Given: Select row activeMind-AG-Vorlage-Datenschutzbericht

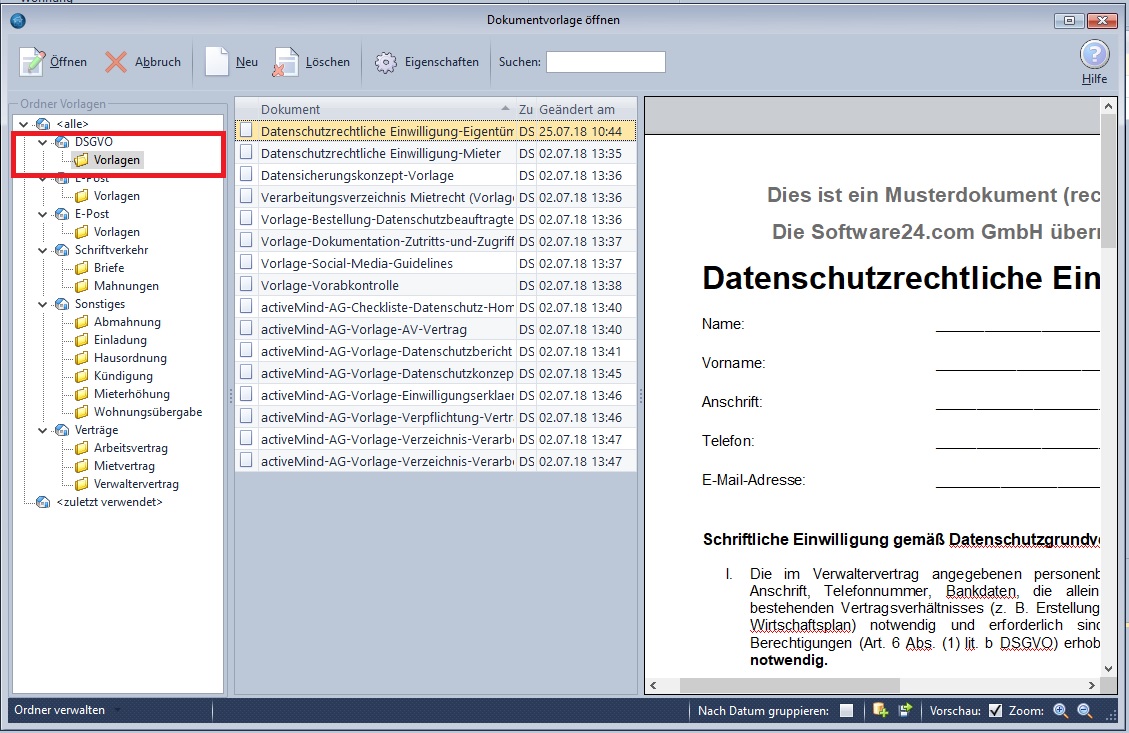Looking at the screenshot, I should [436, 351].
